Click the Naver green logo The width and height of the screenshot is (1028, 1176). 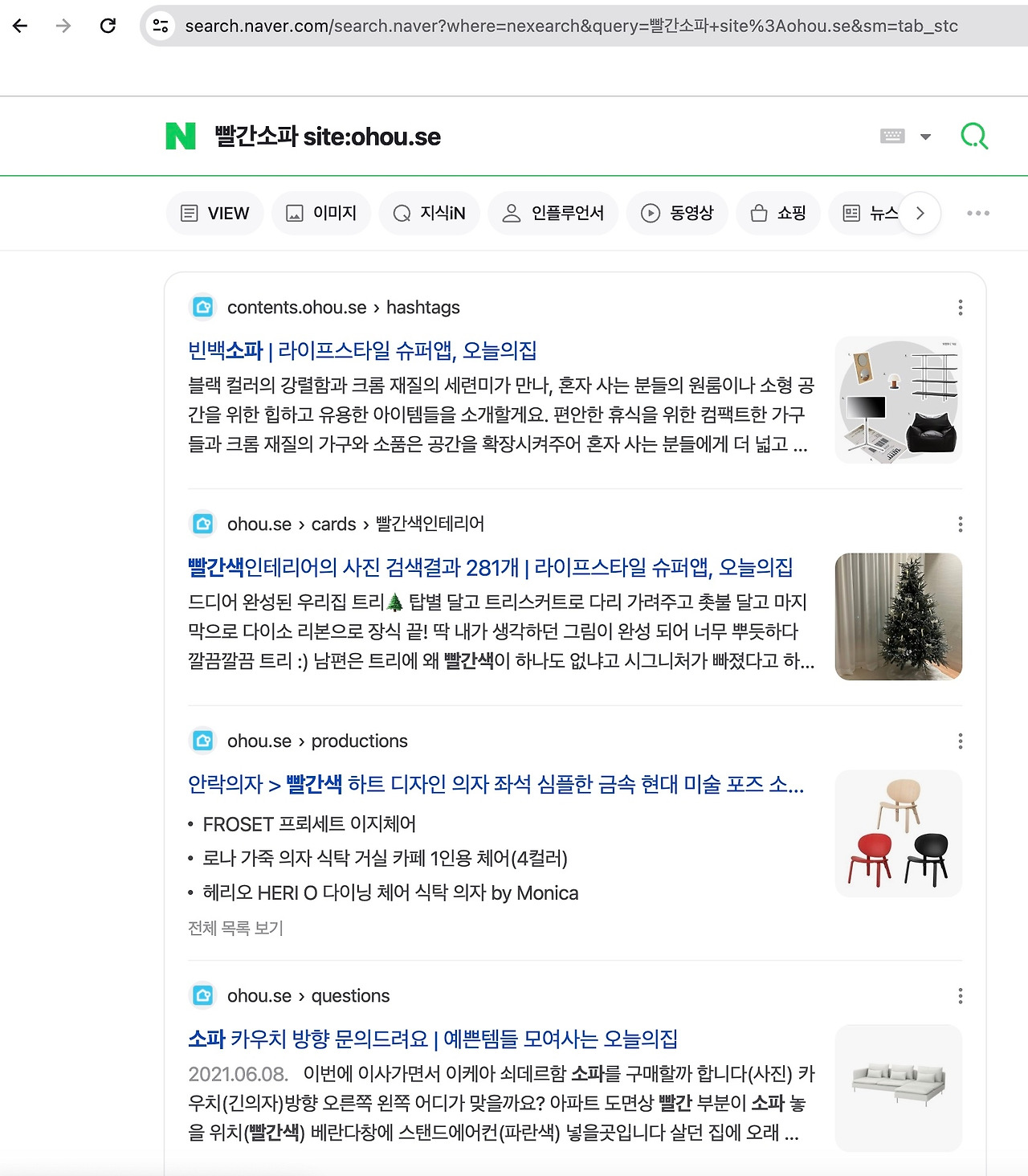(x=180, y=137)
